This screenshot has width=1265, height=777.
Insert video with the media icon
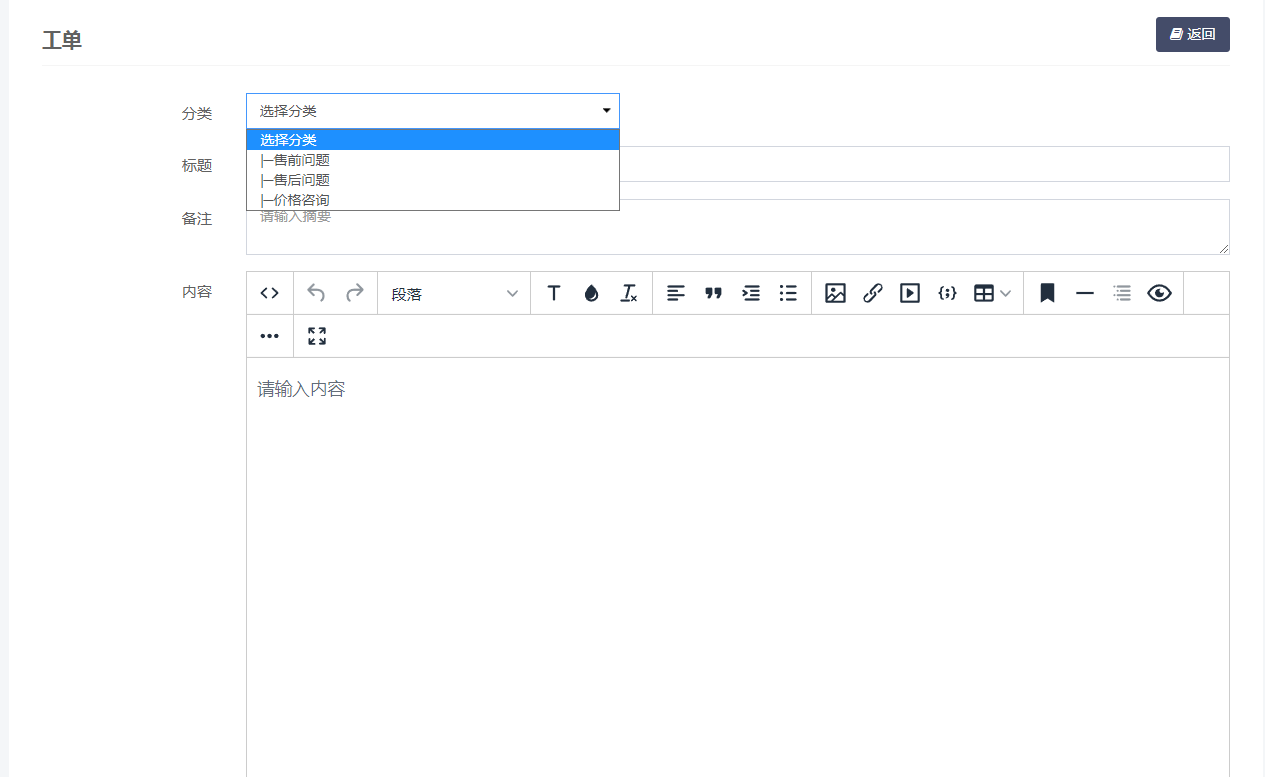tap(909, 293)
